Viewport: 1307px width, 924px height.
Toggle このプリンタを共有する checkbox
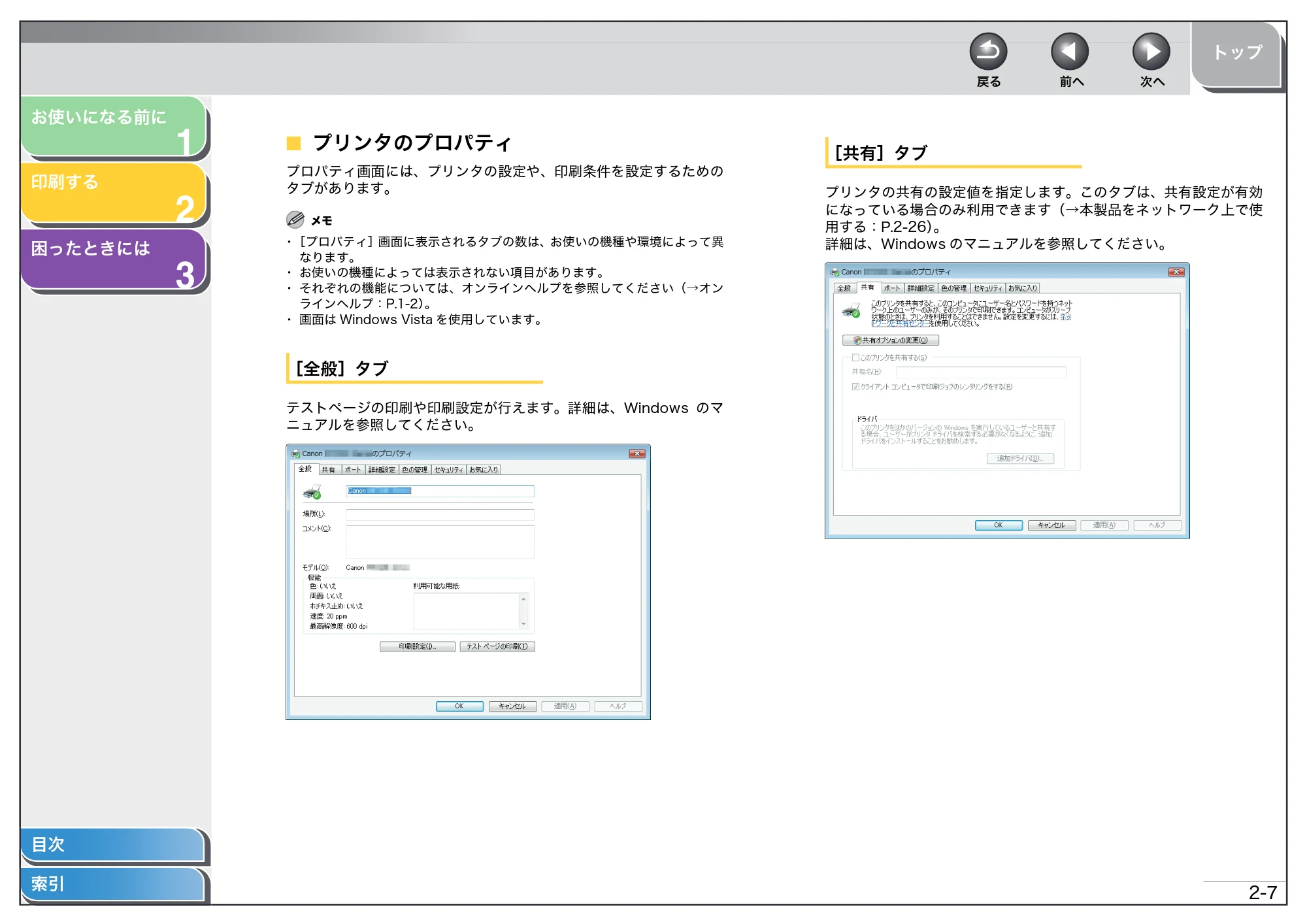855,357
